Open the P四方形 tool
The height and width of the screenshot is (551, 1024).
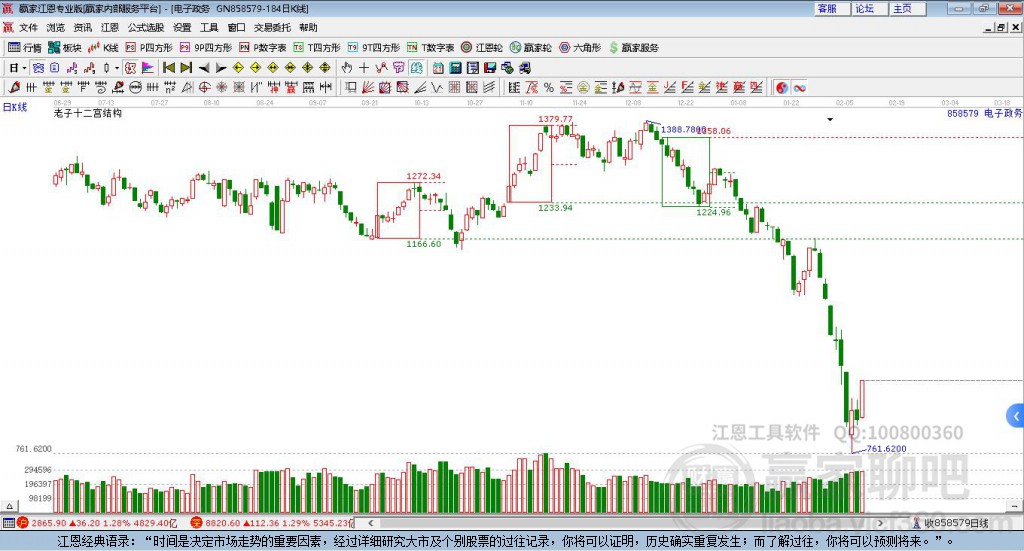click(149, 48)
